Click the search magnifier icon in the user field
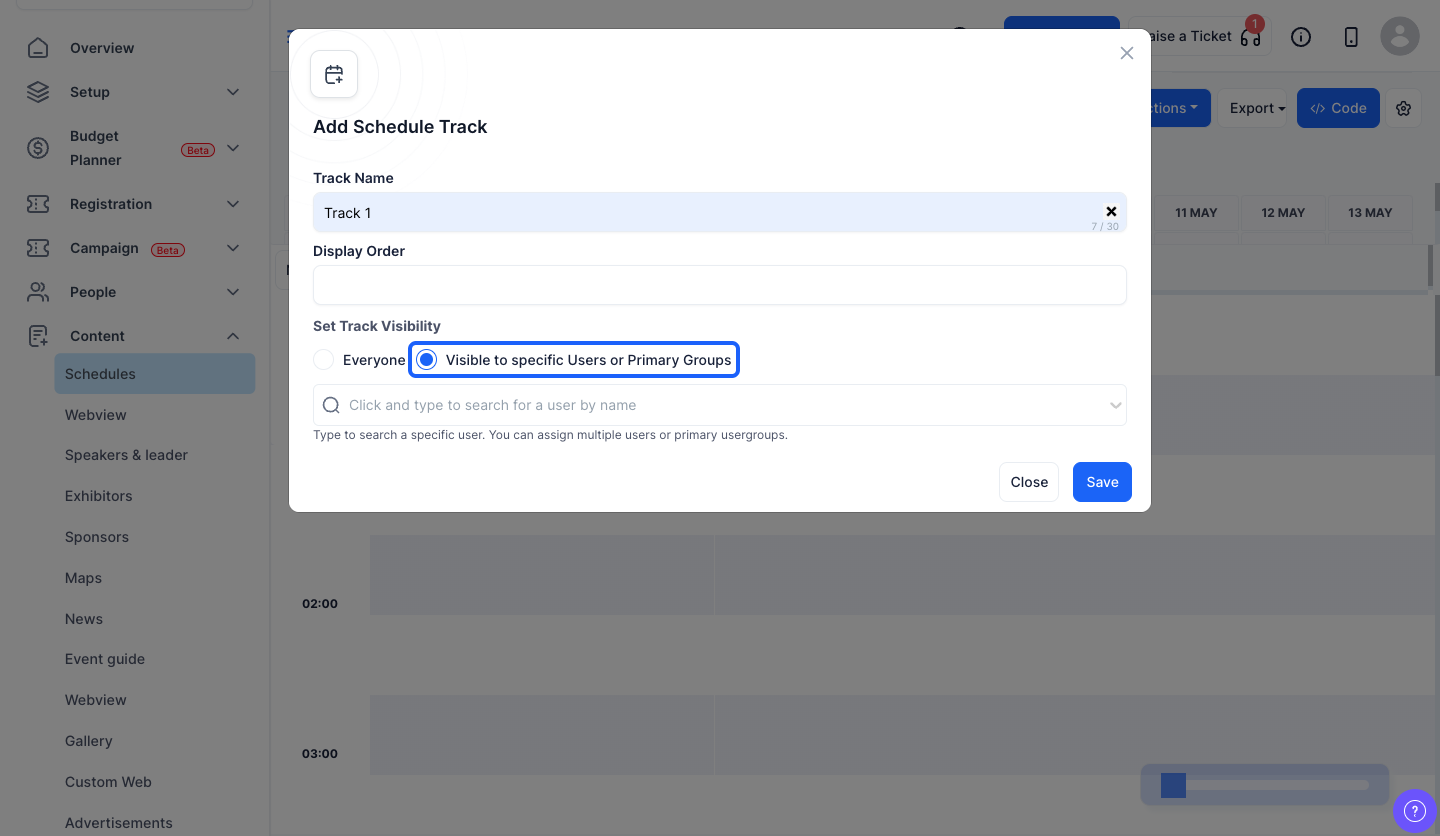 click(332, 405)
